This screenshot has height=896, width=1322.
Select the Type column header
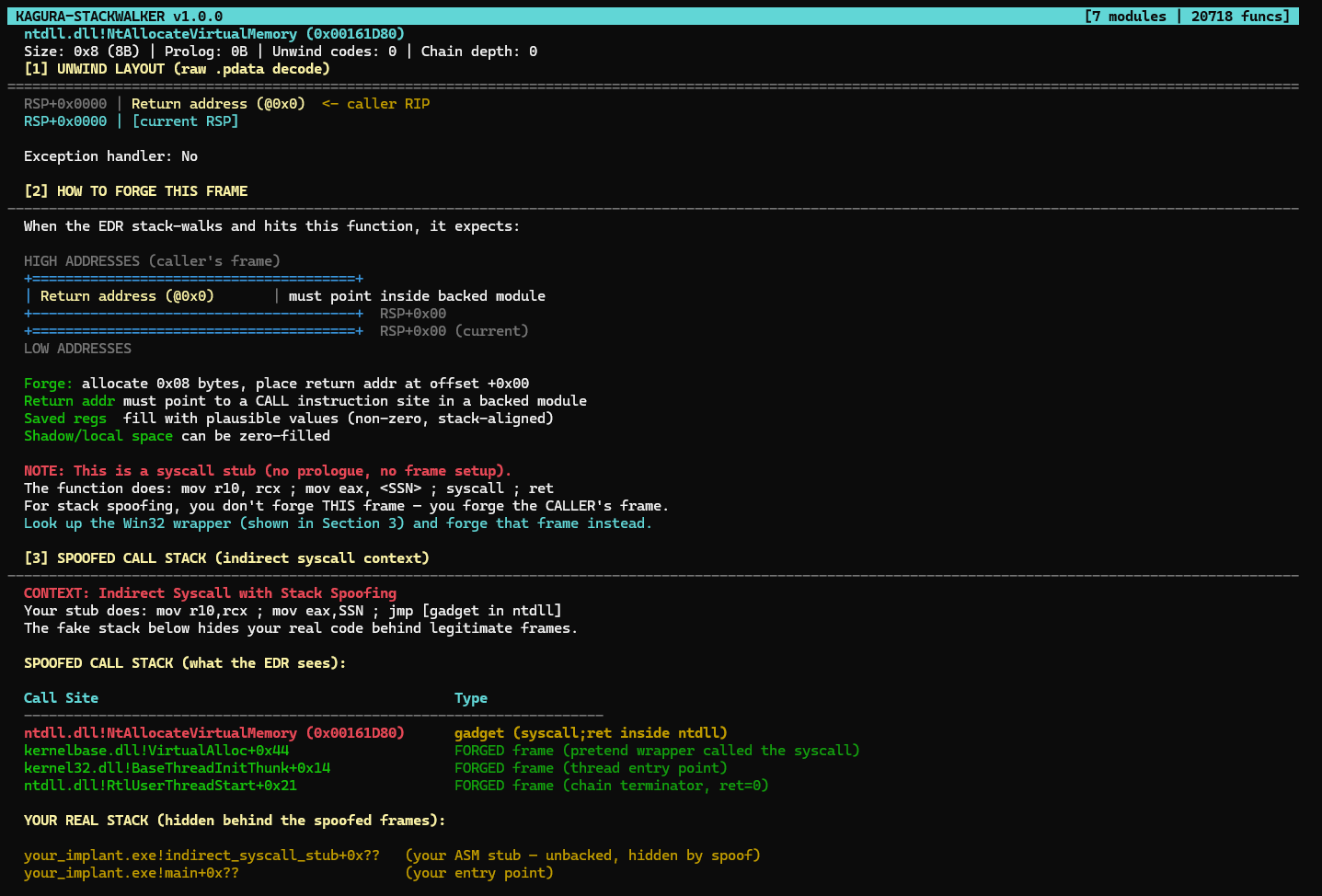click(471, 697)
